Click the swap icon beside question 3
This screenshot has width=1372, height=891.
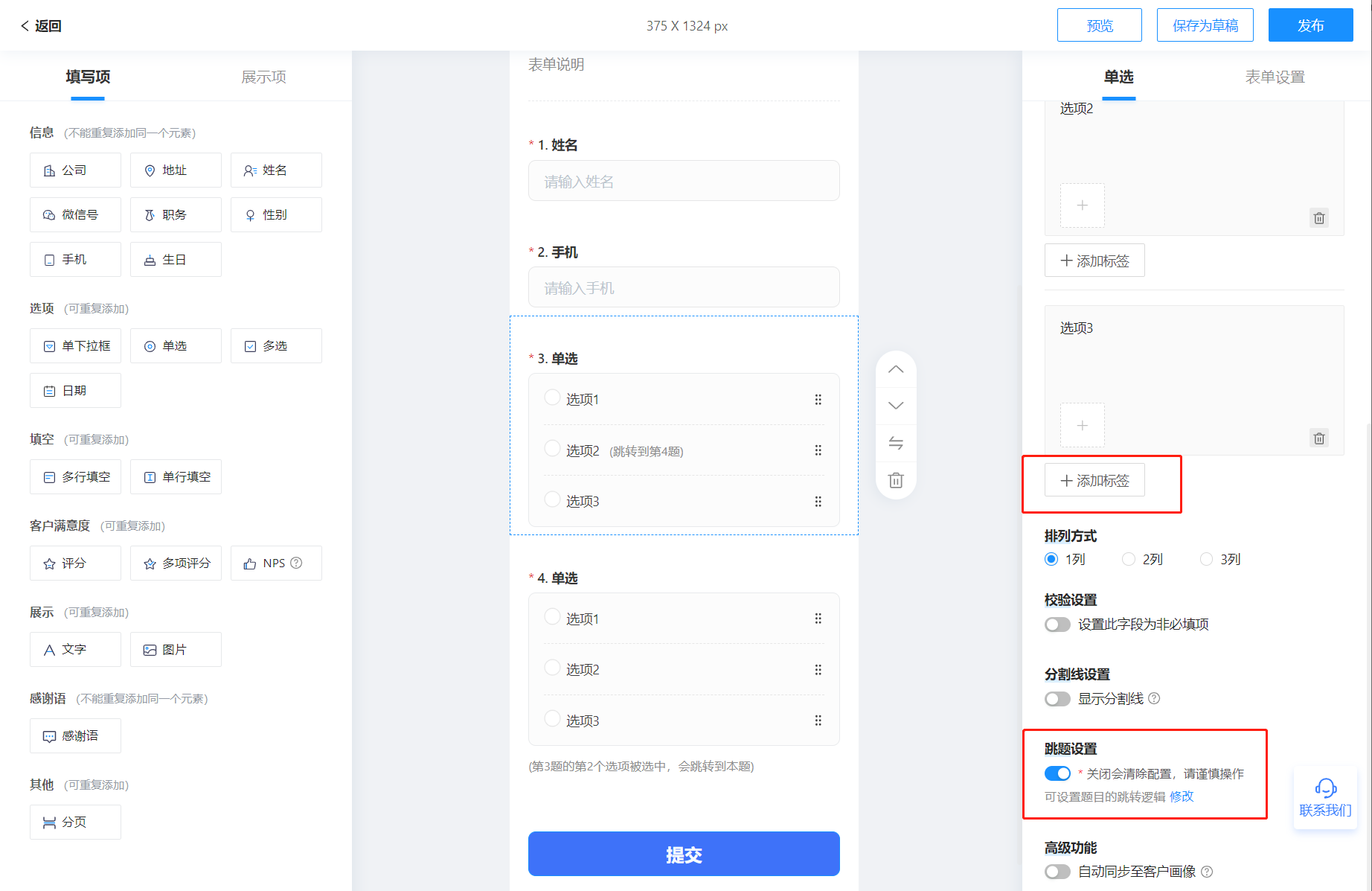pos(896,444)
